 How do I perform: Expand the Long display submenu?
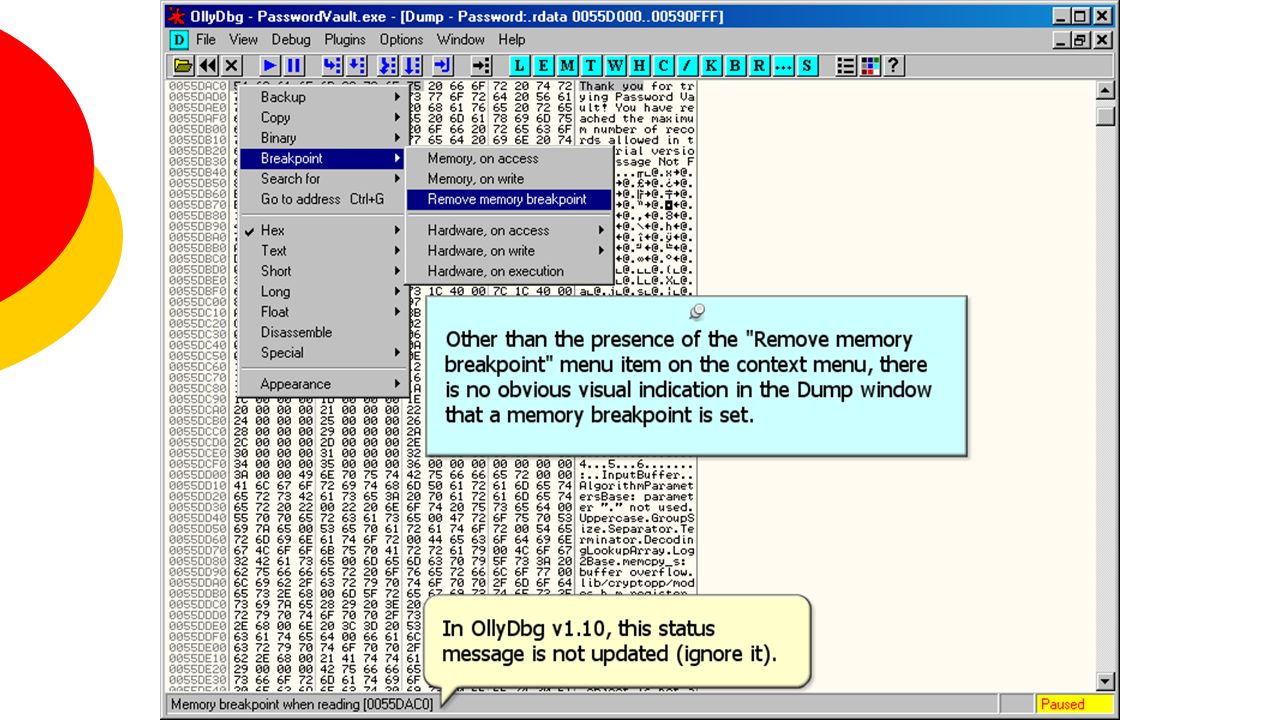323,292
